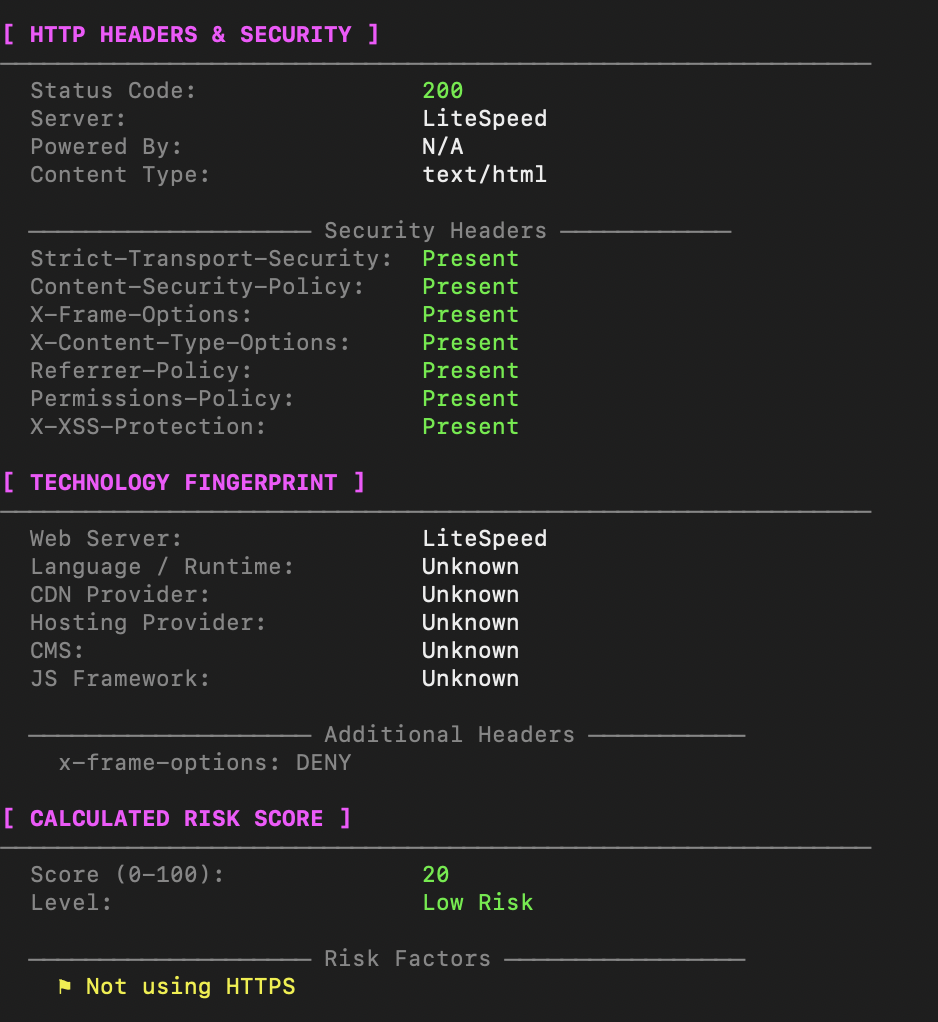Image resolution: width=938 pixels, height=1022 pixels.
Task: Select the status code value 200
Action: (442, 91)
